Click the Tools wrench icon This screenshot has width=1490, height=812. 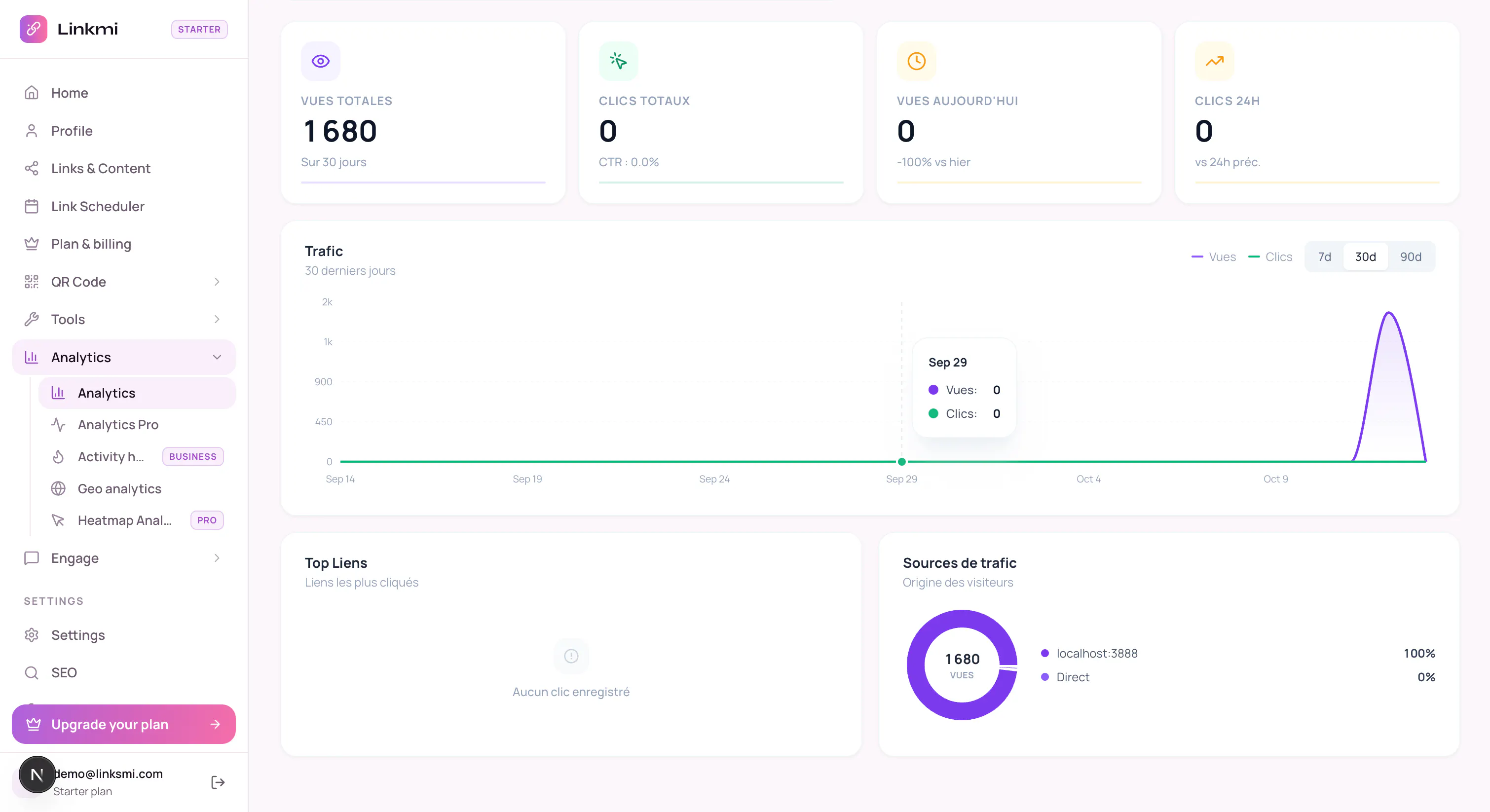click(x=31, y=319)
